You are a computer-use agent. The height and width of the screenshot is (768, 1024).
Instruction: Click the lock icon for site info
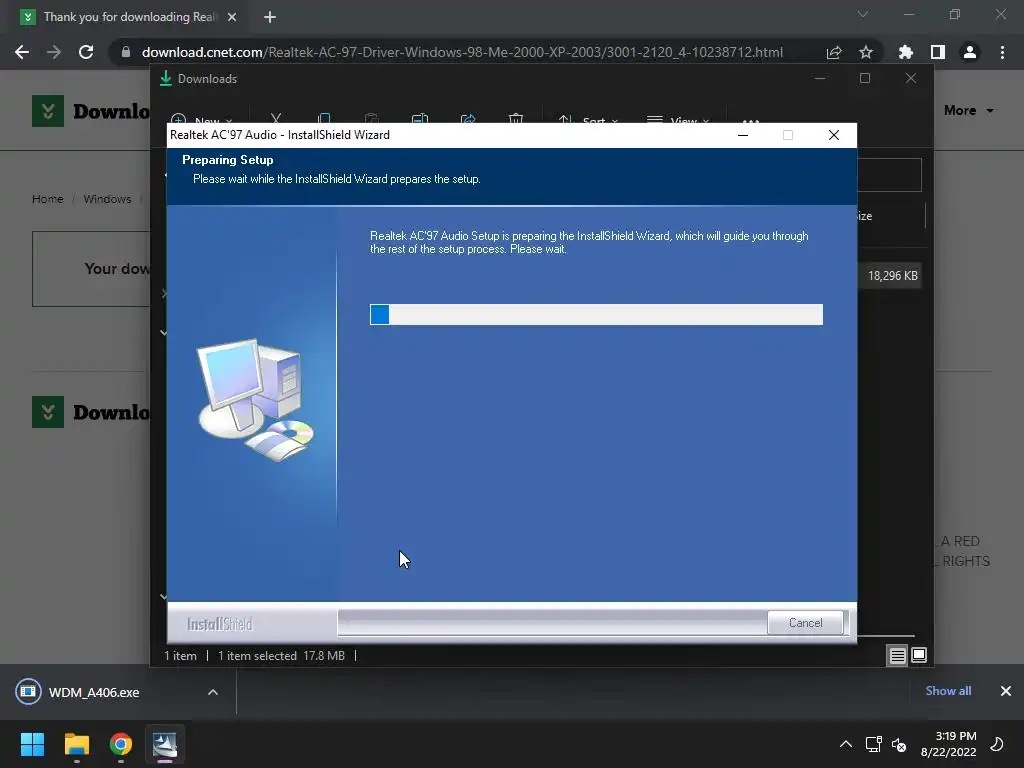tap(126, 52)
